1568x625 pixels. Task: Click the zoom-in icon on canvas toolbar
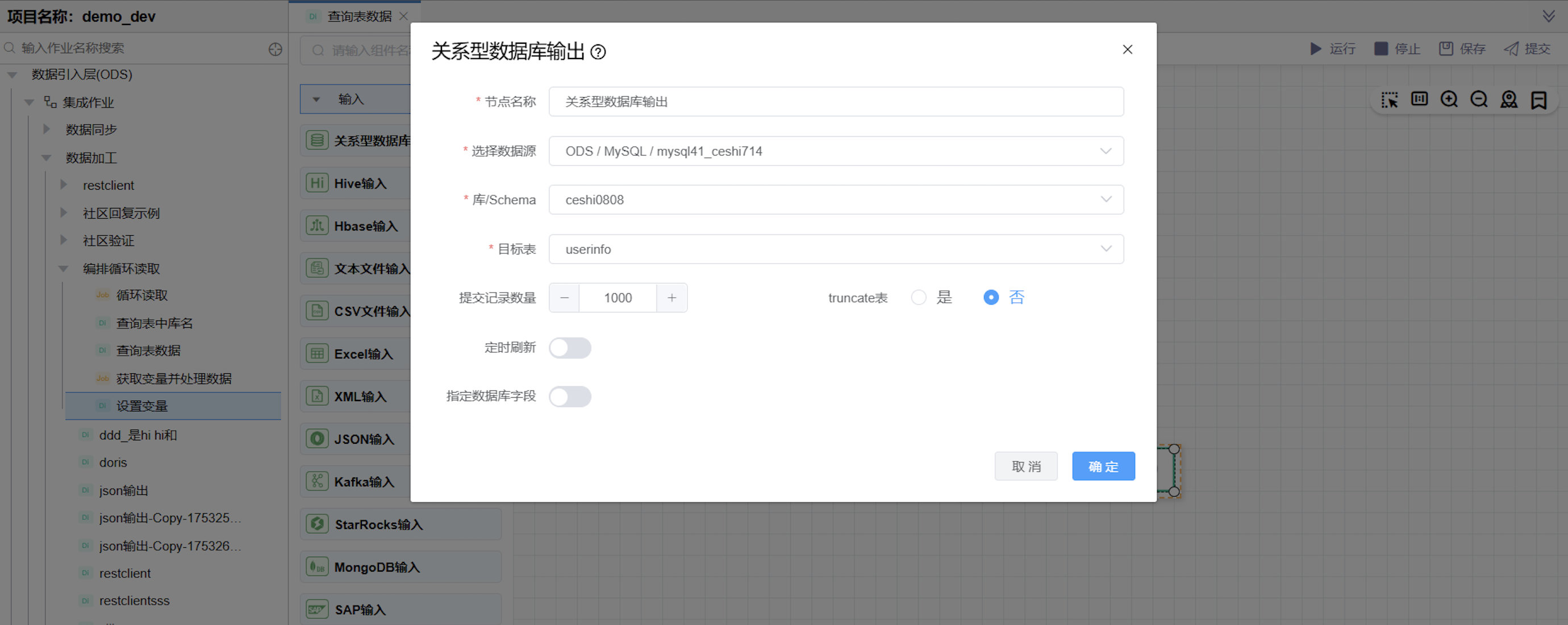pyautogui.click(x=1449, y=99)
